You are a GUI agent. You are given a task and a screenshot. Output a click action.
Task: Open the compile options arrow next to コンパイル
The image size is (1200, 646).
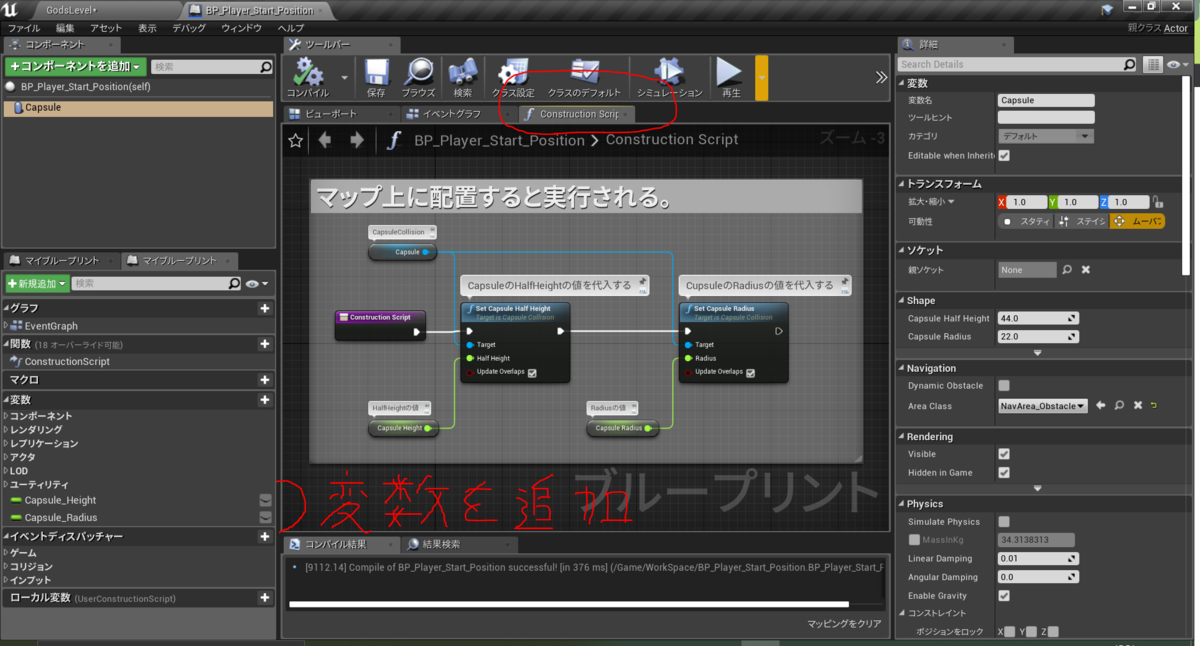point(345,77)
